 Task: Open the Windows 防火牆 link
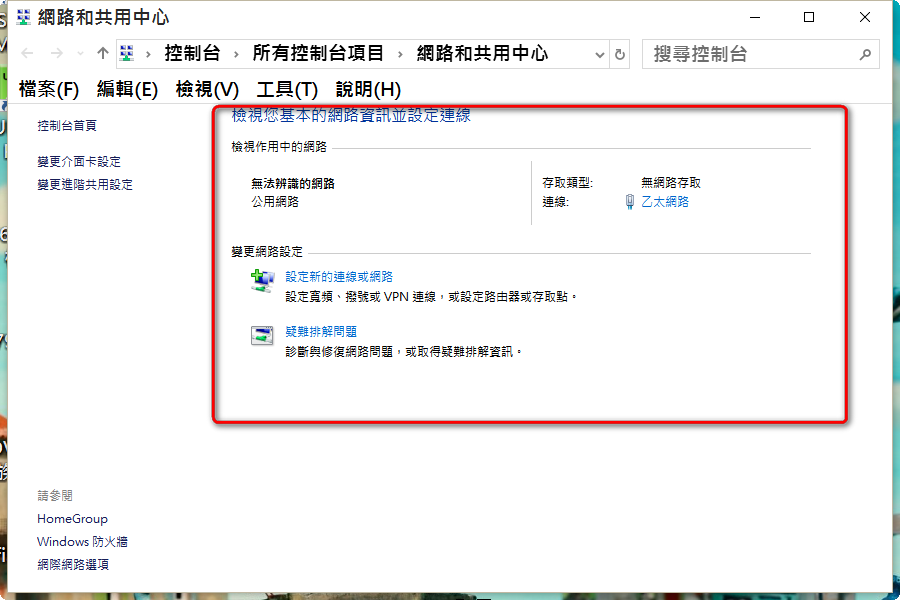tap(82, 542)
